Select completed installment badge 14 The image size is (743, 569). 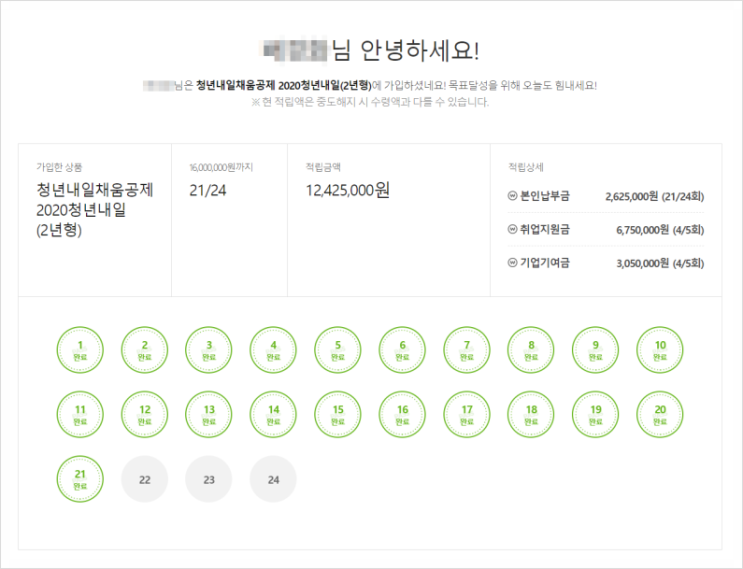coord(273,415)
